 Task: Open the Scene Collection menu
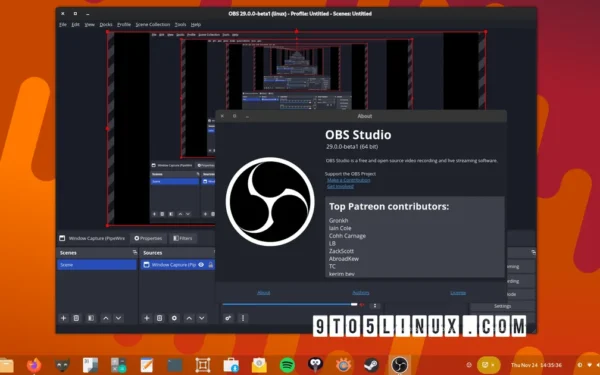tap(153, 24)
